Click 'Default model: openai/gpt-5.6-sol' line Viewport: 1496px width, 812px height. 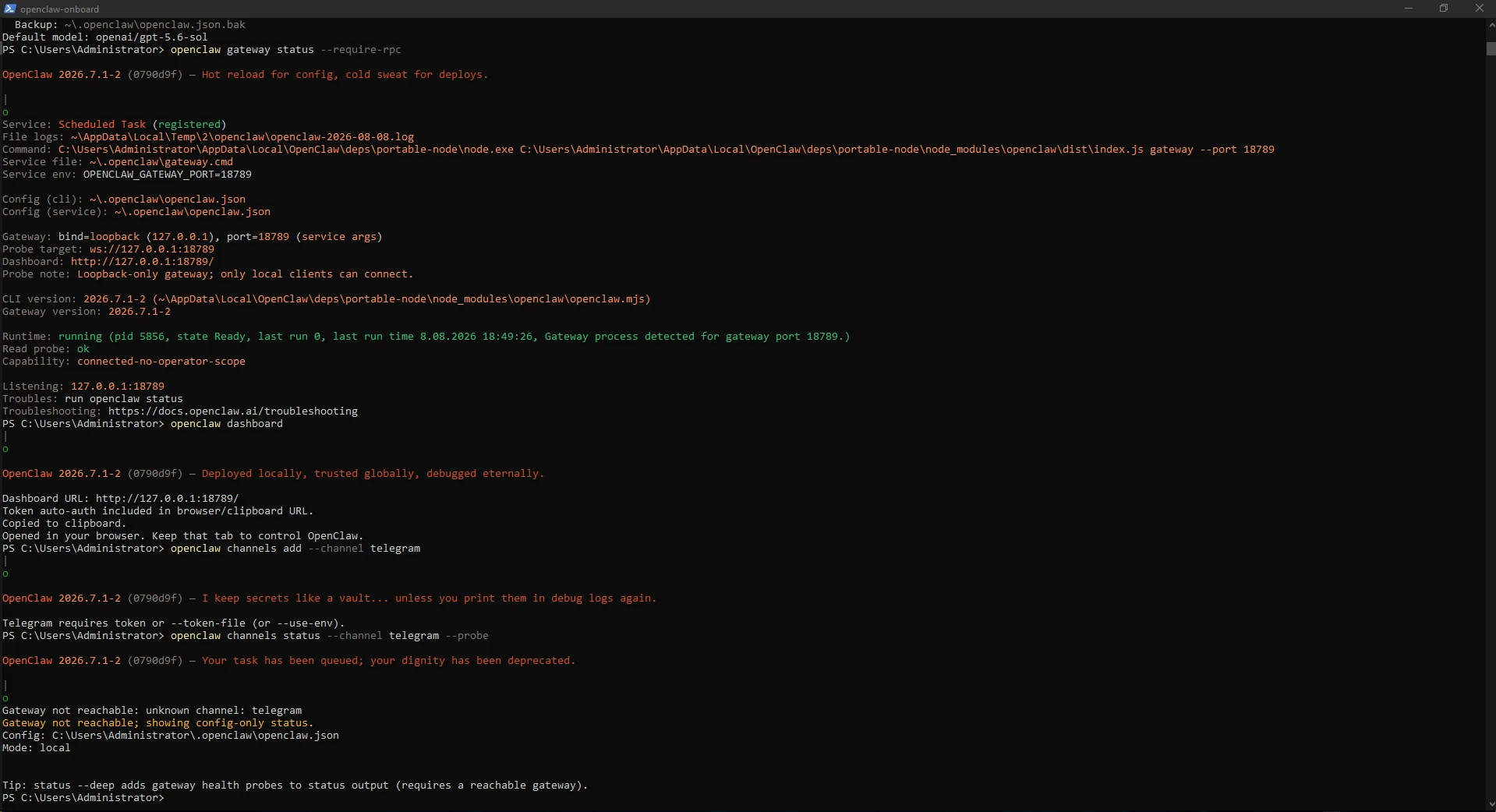click(x=105, y=37)
